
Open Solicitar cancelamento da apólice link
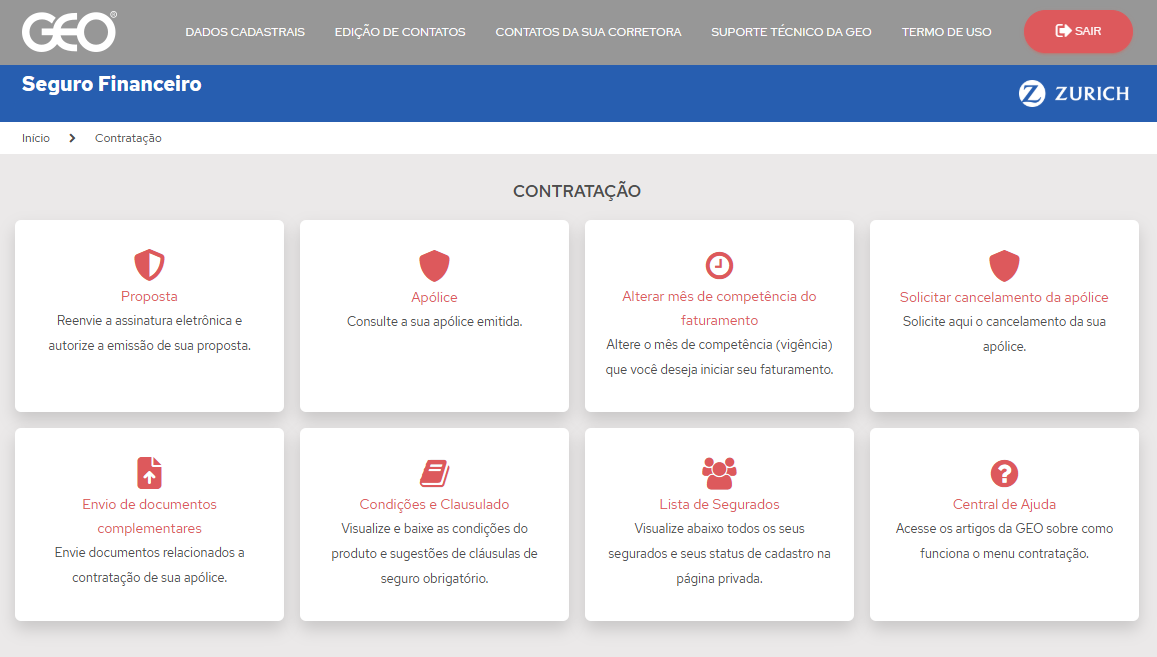(1004, 297)
